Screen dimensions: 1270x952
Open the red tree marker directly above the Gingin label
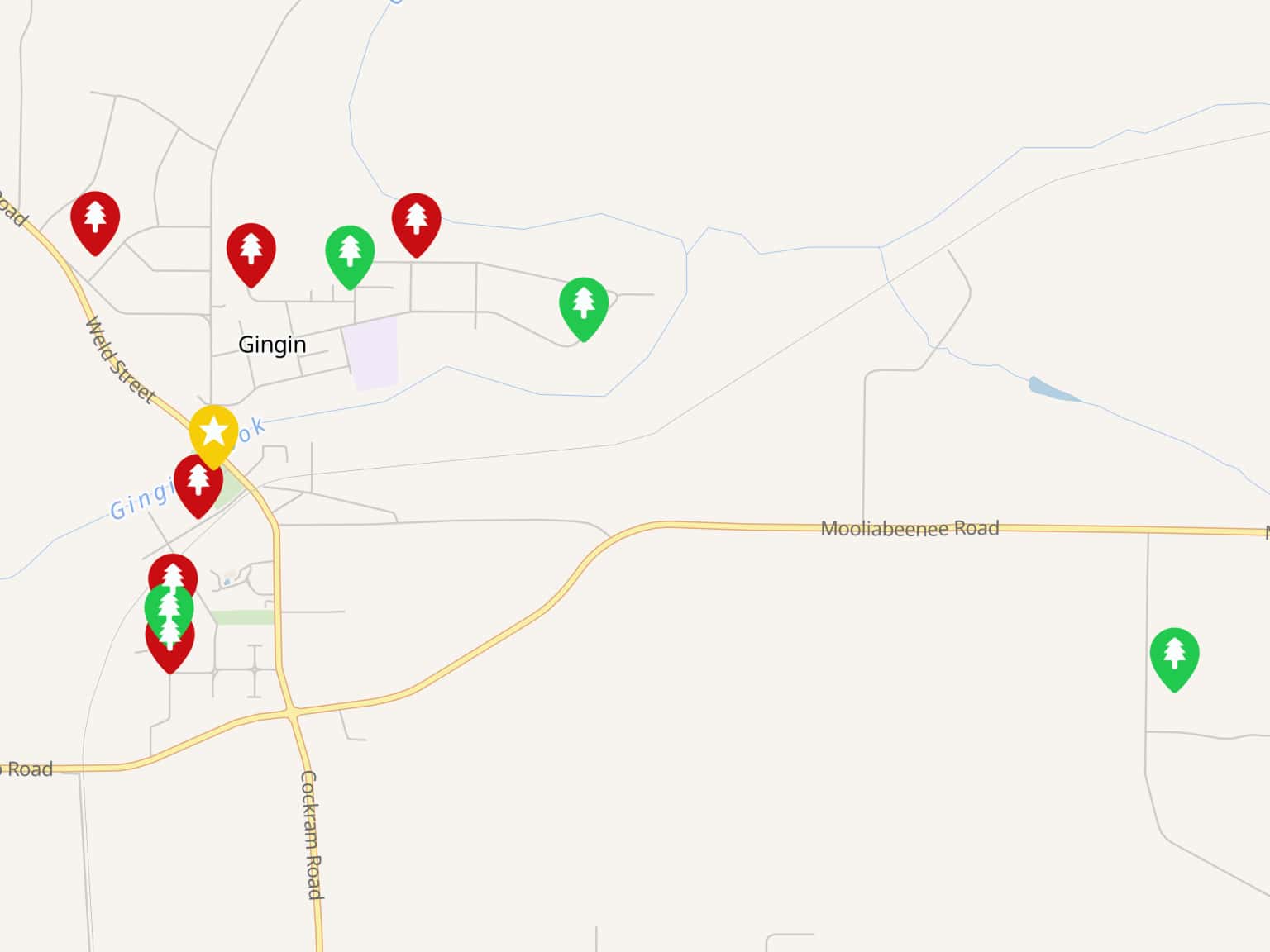point(251,253)
